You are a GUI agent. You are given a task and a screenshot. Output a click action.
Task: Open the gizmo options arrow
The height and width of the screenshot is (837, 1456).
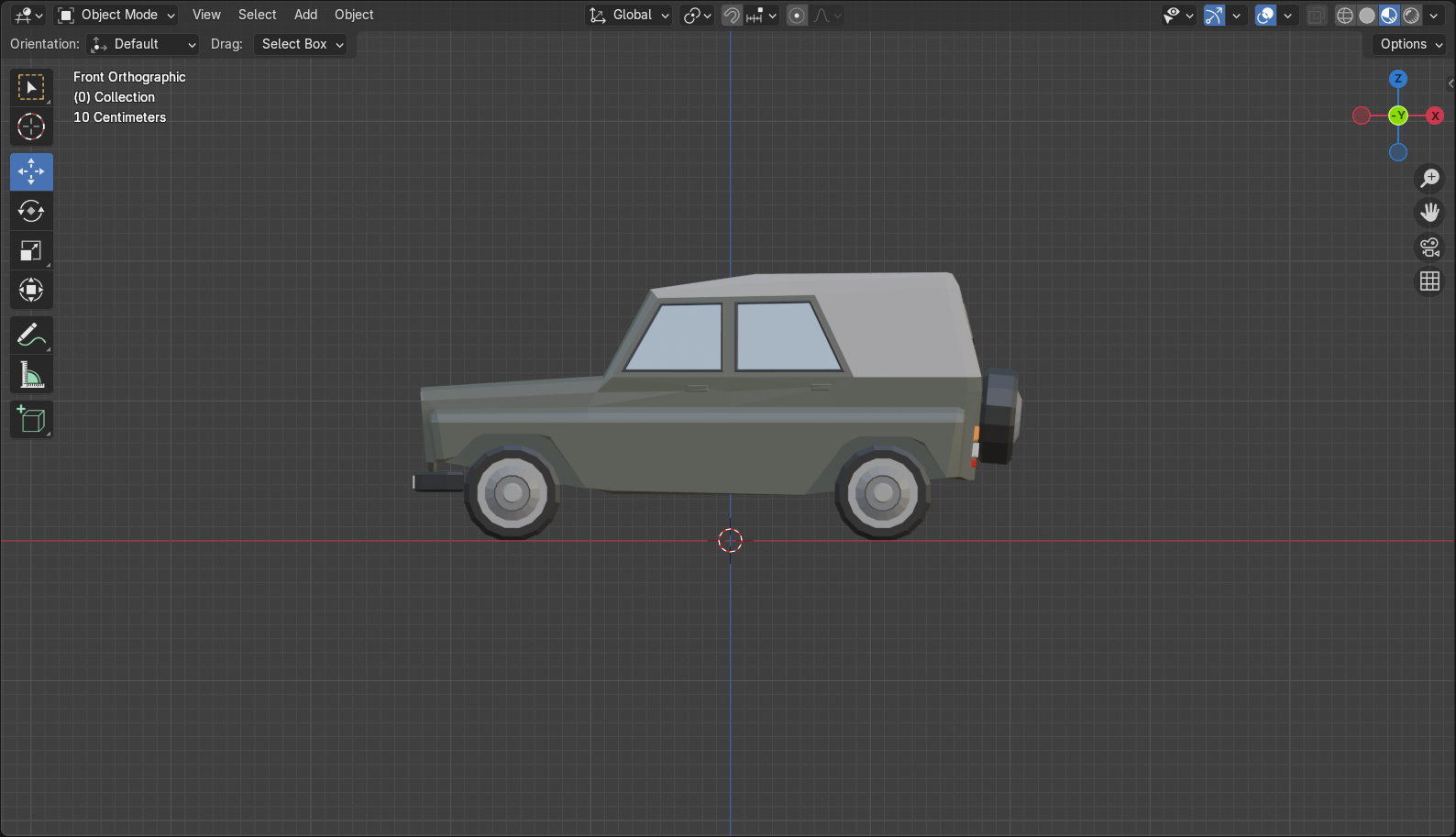(x=1236, y=15)
